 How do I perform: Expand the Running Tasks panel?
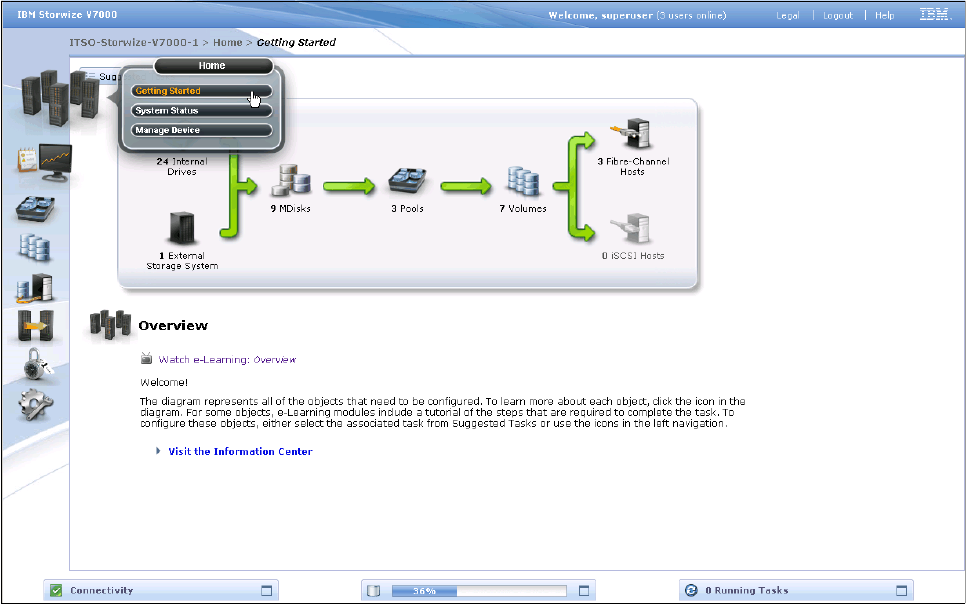tap(901, 591)
